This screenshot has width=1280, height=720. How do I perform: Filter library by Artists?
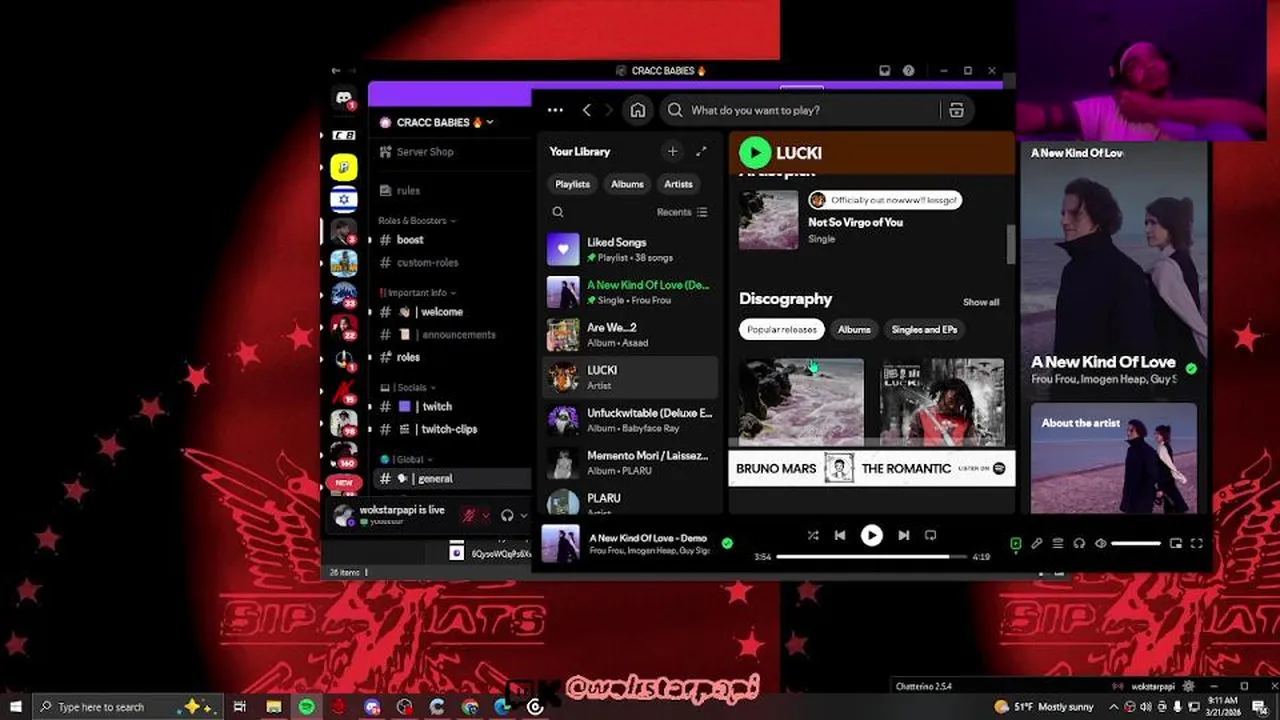point(678,184)
